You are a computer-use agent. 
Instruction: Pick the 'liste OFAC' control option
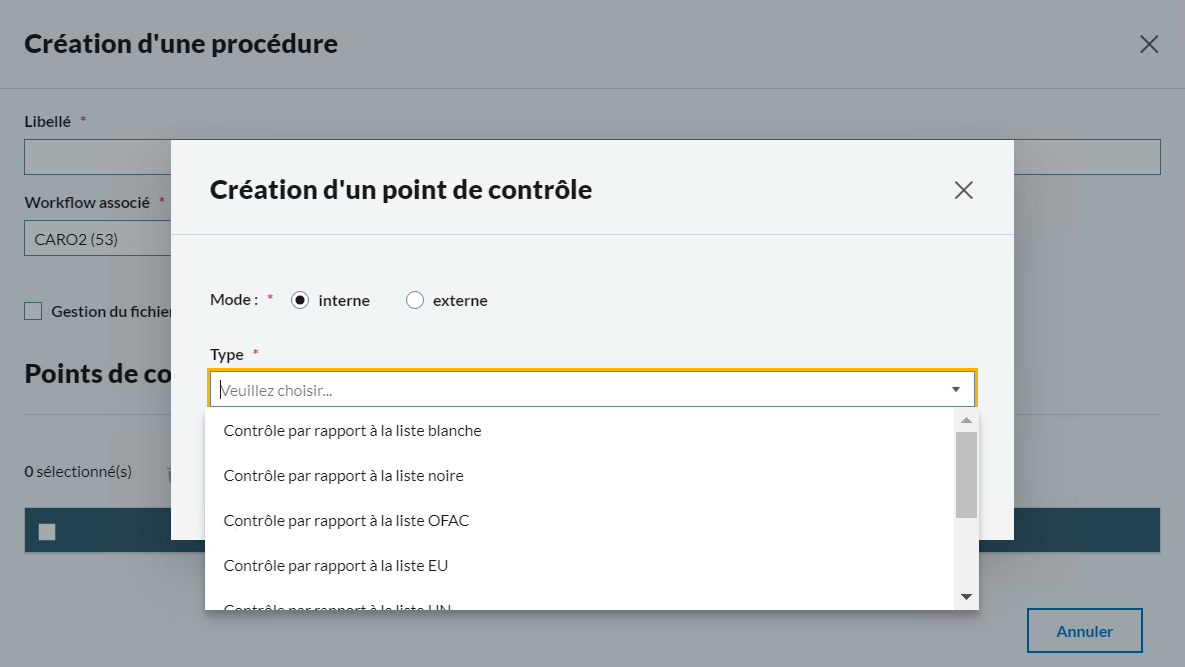(346, 521)
